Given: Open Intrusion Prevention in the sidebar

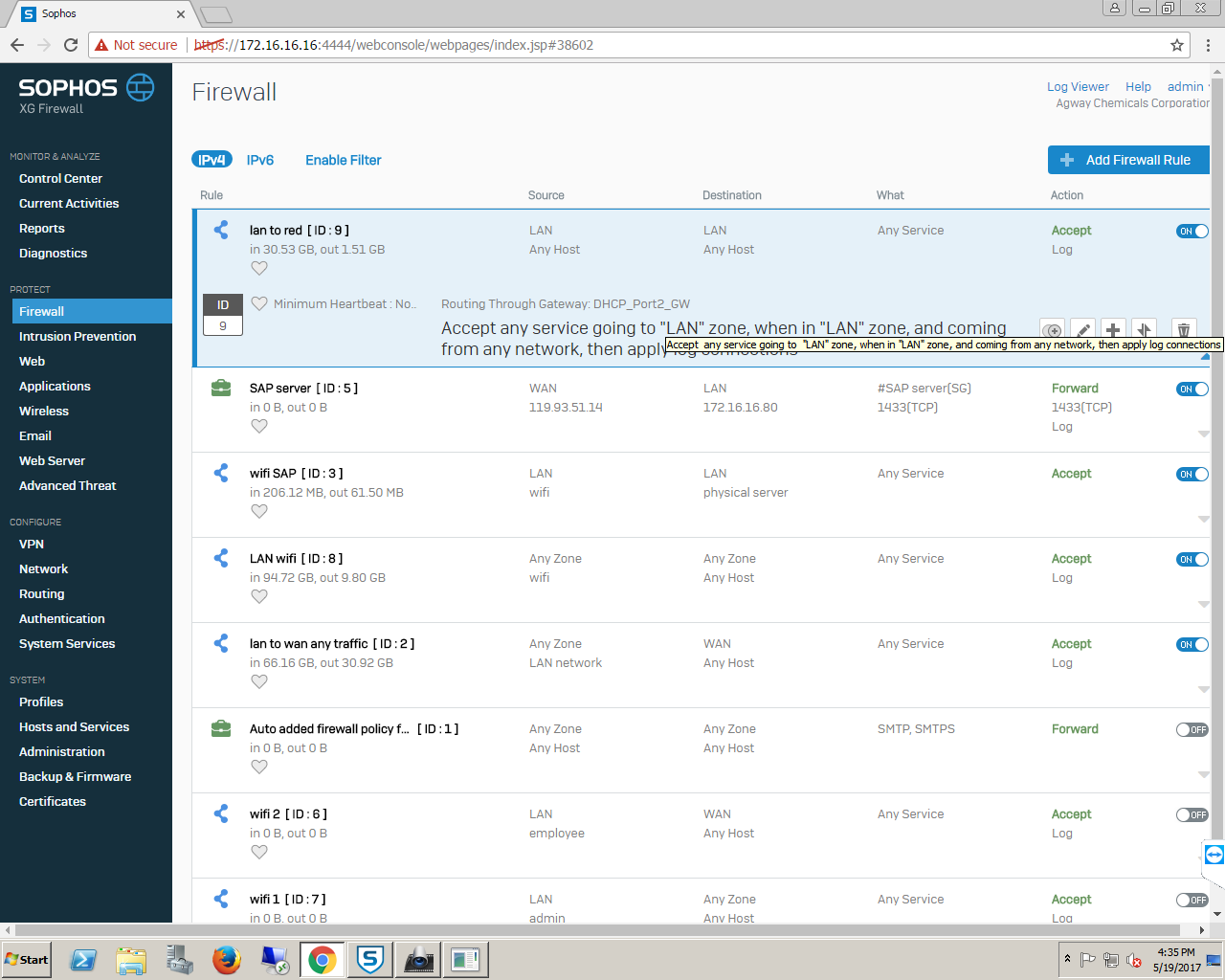Looking at the screenshot, I should [x=78, y=336].
